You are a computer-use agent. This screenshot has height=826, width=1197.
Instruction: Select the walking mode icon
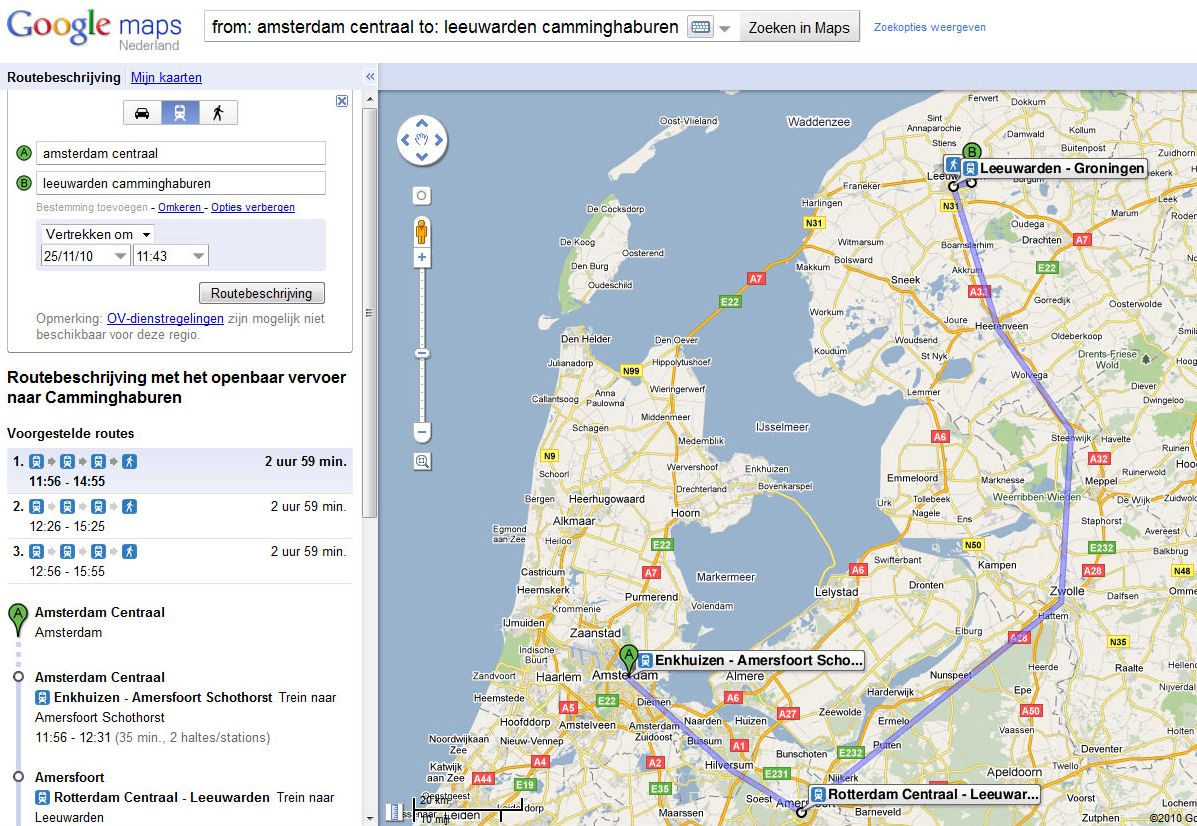[218, 113]
